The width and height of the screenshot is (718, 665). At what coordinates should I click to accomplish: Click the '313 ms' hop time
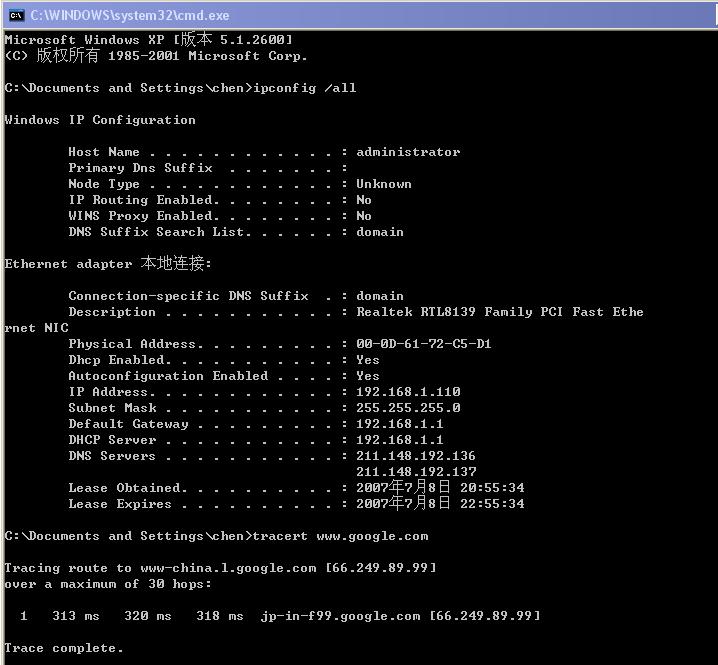[76, 616]
